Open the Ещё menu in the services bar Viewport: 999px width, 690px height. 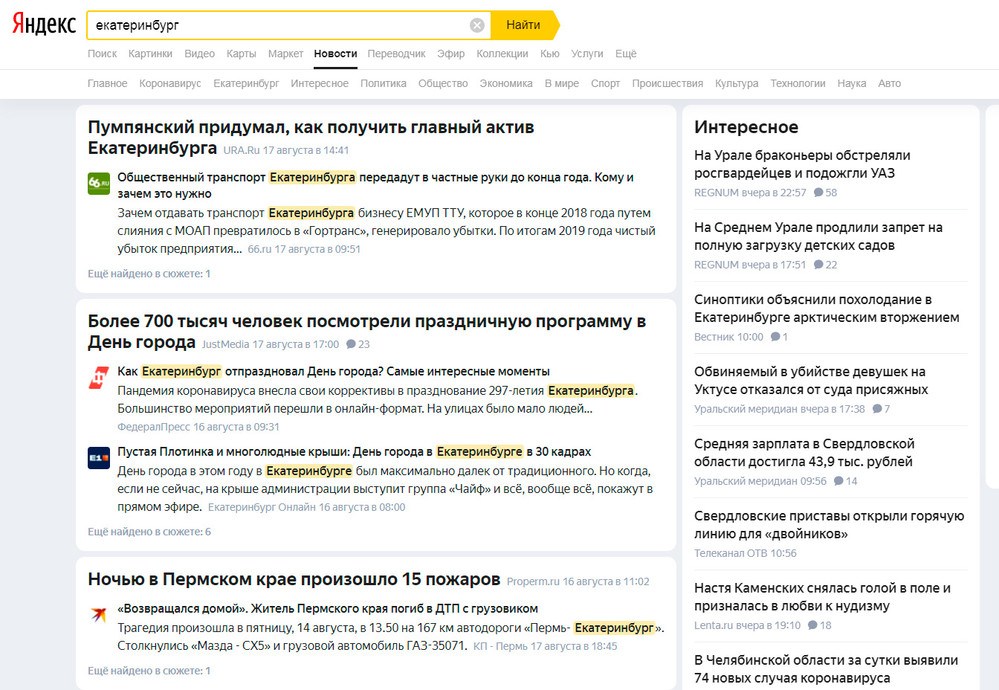click(x=626, y=54)
